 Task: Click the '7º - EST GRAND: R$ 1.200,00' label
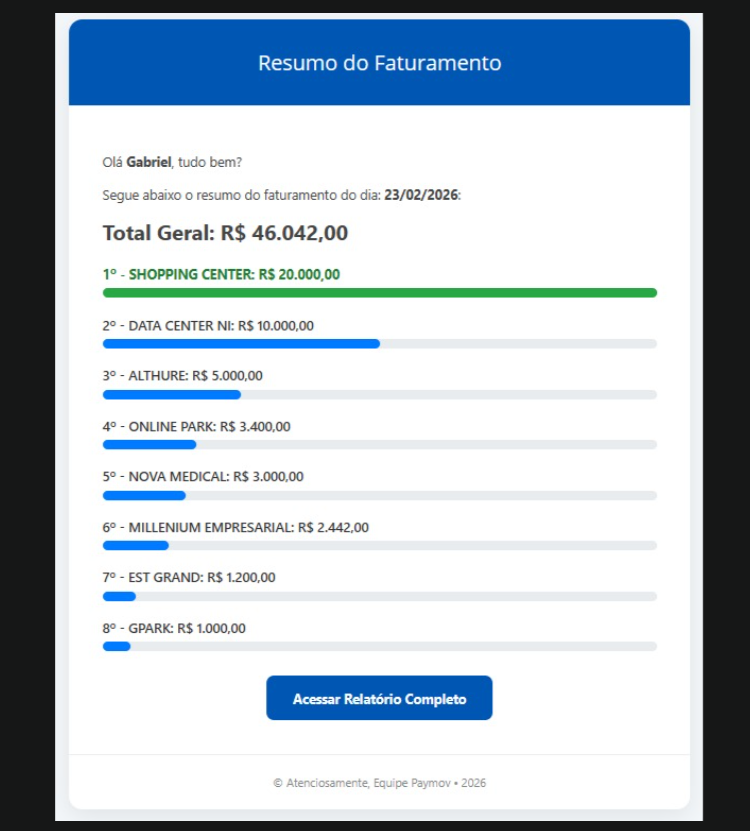(x=189, y=577)
